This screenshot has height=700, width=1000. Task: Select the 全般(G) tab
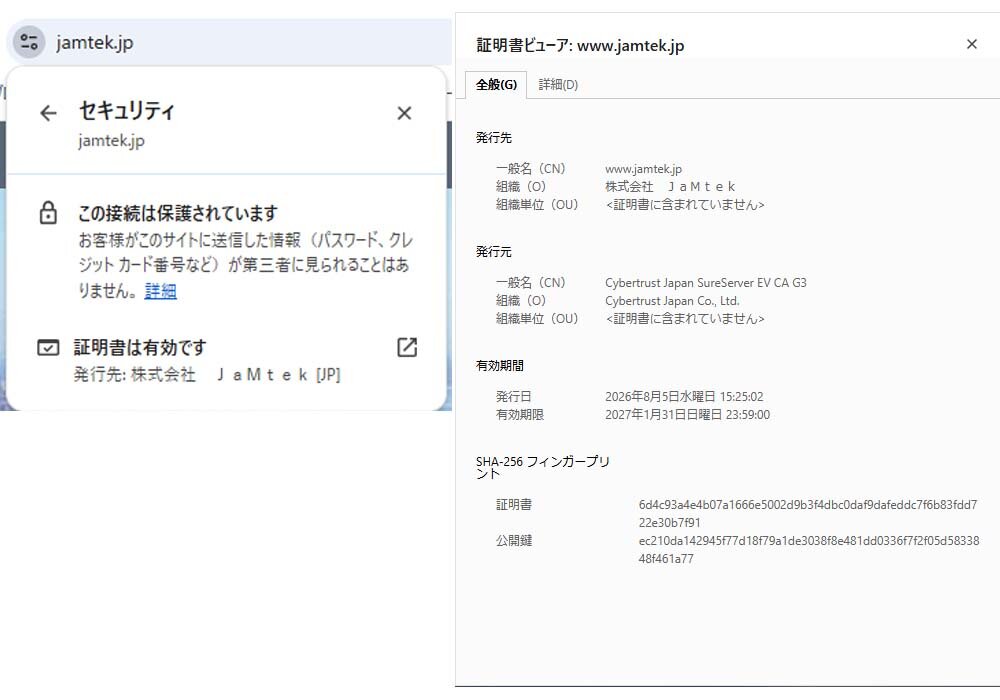pos(496,85)
